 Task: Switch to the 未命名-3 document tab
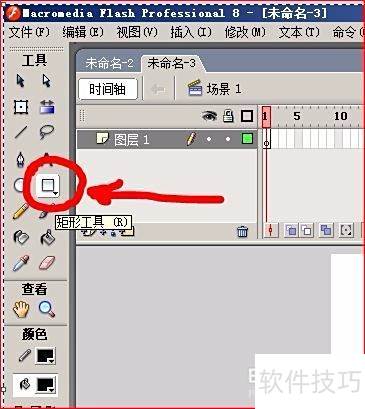pyautogui.click(x=171, y=63)
